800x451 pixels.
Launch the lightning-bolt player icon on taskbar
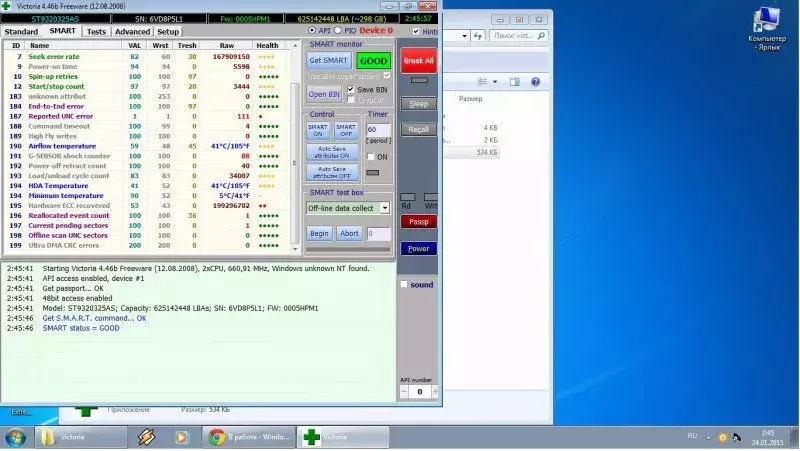click(146, 437)
